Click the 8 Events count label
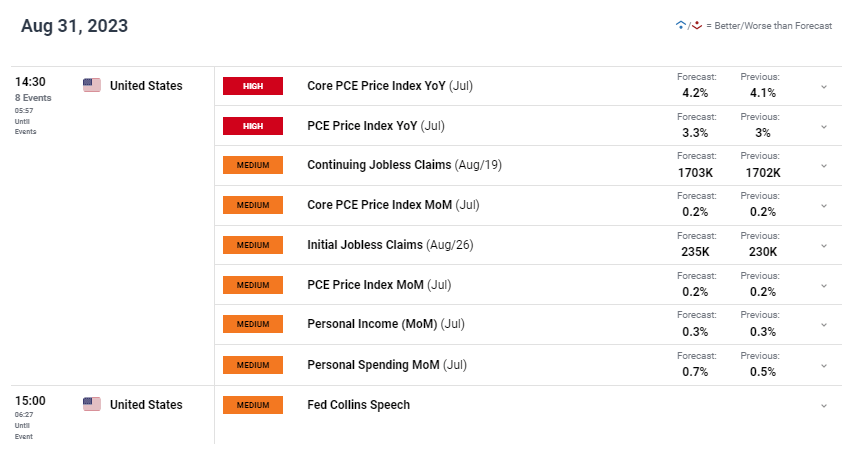The height and width of the screenshot is (449, 860). point(33,98)
